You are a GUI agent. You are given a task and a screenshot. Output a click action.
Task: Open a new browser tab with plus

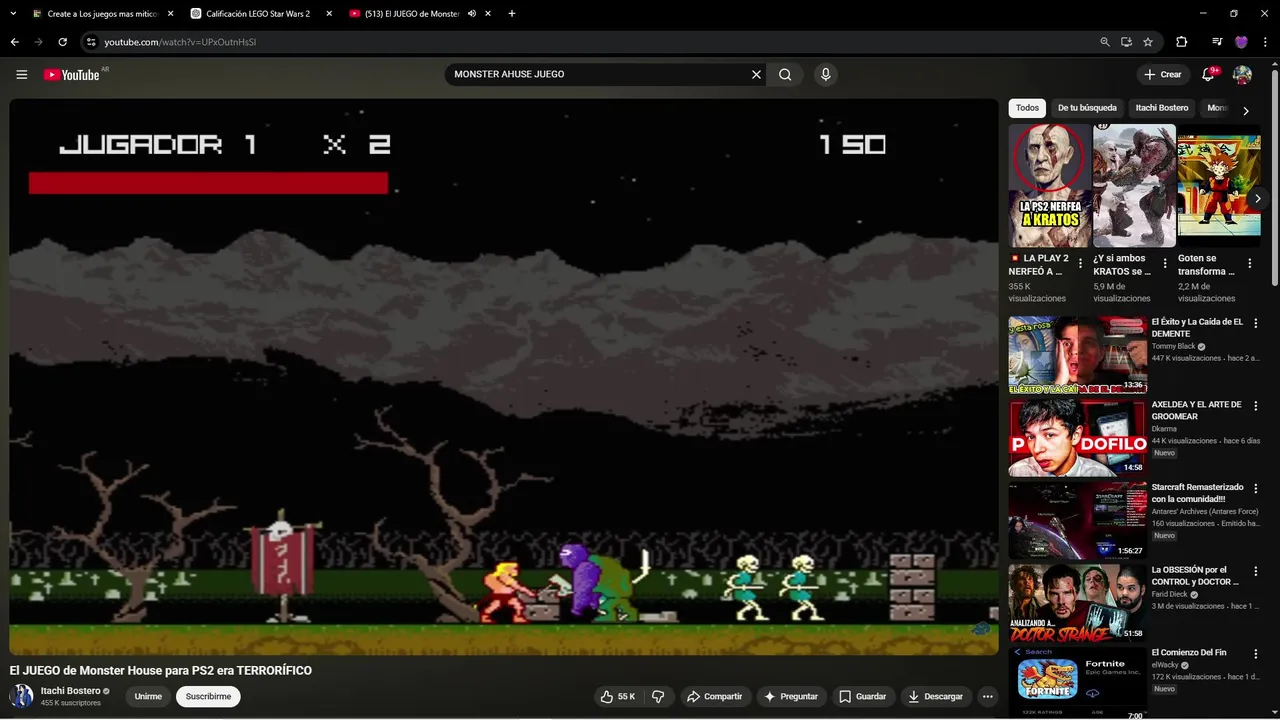(x=512, y=14)
